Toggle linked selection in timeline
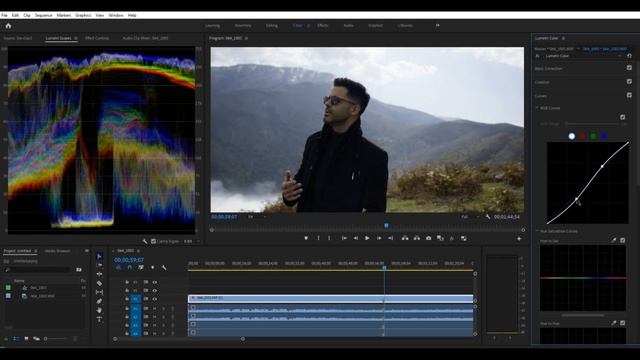Viewport: 640px width, 360px height. coord(141,268)
